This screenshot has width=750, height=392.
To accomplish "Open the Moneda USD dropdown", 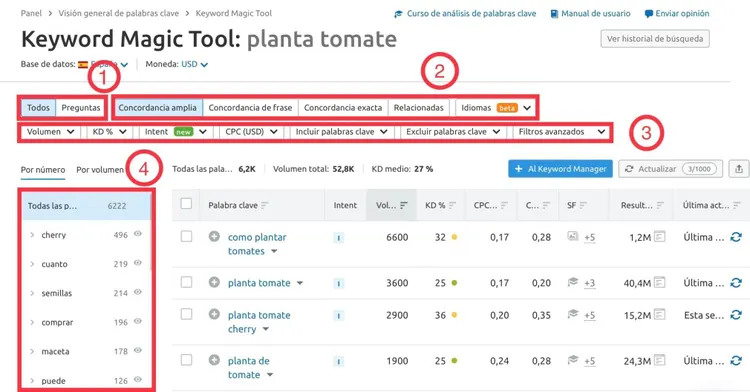I will [194, 64].
